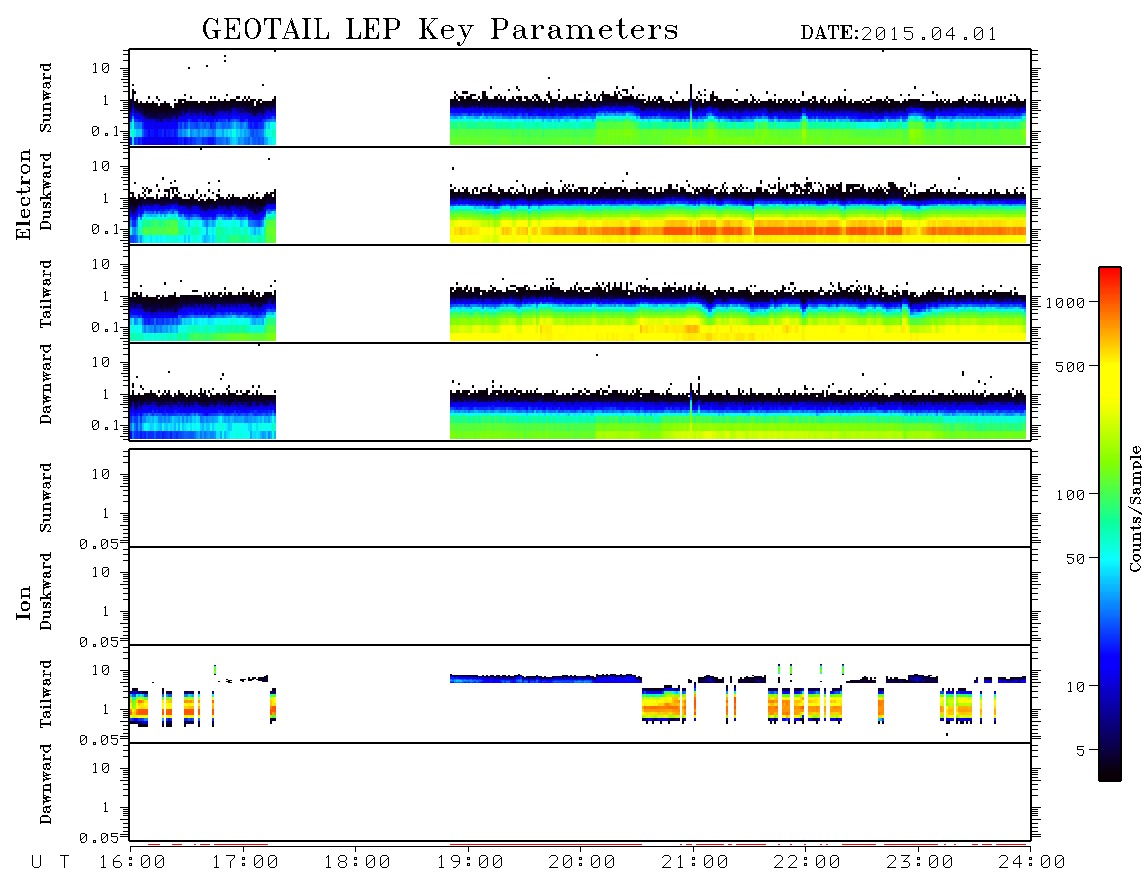1142x880 pixels.
Task: Click the '0.05' tick of Ion Dawnward panel
Action: click(x=98, y=838)
